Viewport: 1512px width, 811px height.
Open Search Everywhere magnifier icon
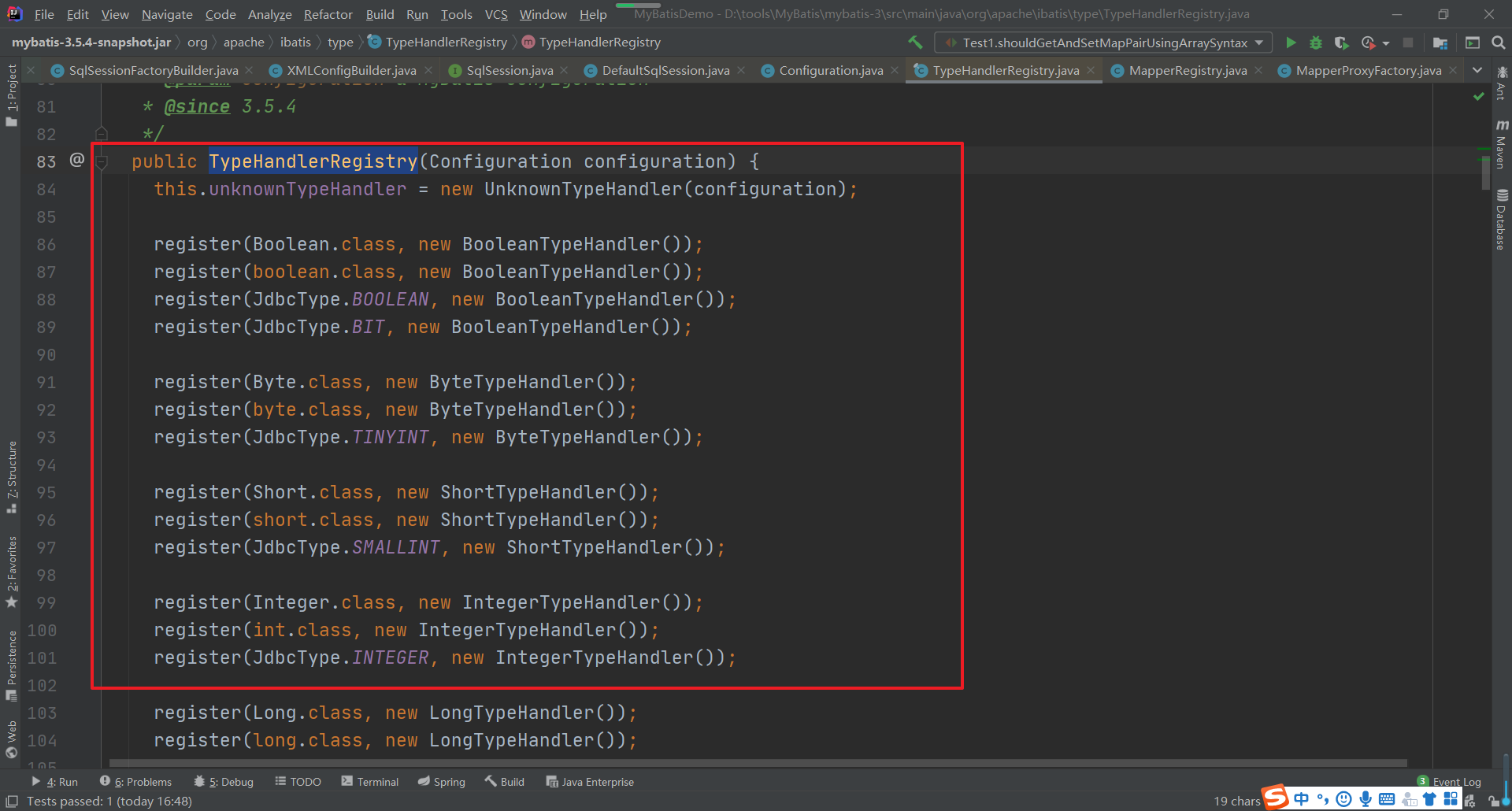coord(1499,43)
